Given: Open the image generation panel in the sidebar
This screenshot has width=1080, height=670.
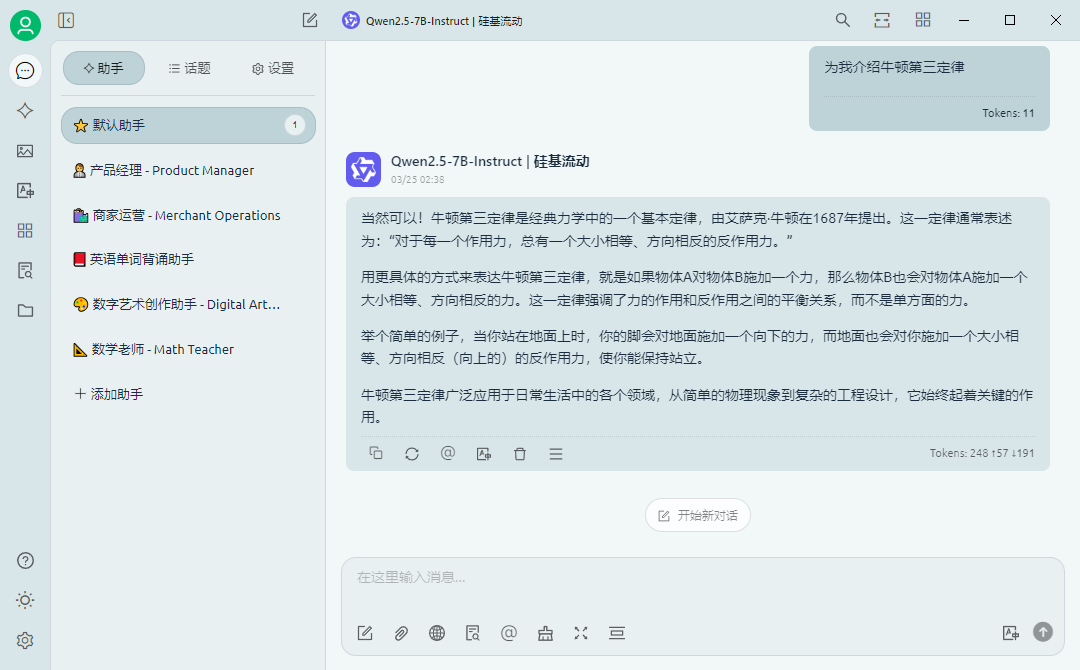Looking at the screenshot, I should tap(25, 150).
